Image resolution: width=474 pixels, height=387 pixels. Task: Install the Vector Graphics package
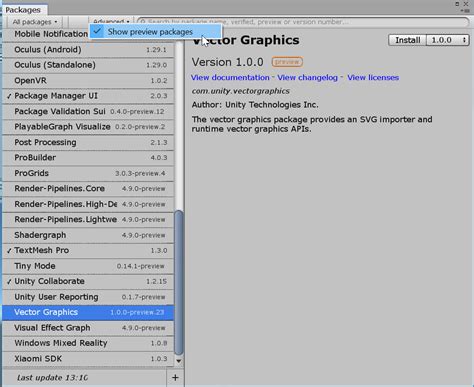407,40
